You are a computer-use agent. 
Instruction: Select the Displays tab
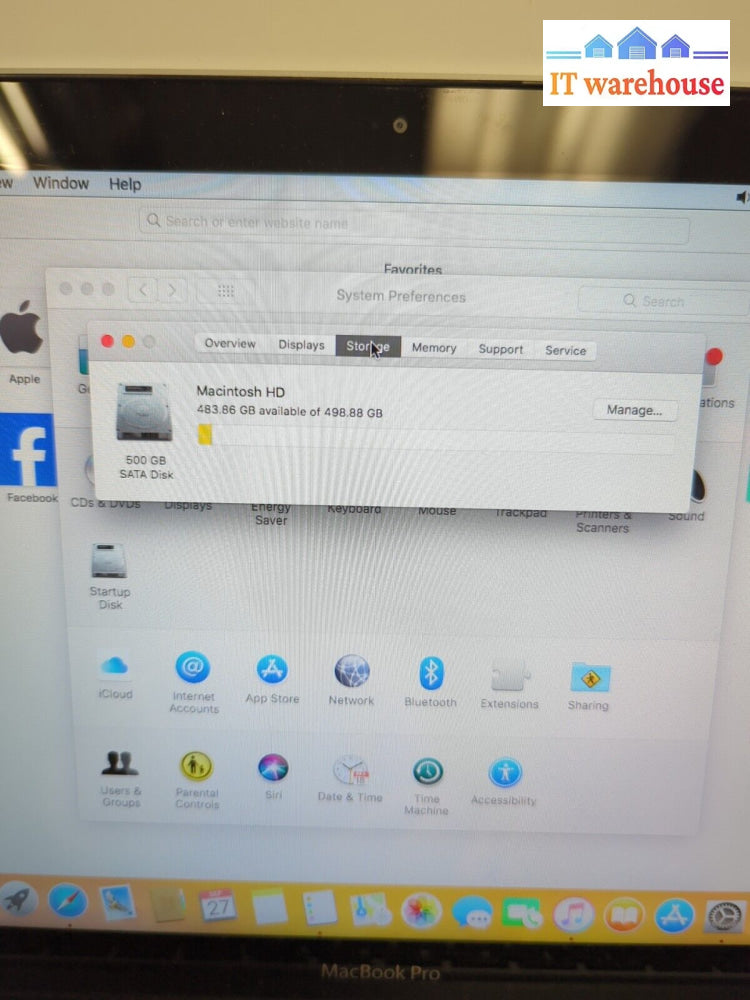[x=301, y=345]
